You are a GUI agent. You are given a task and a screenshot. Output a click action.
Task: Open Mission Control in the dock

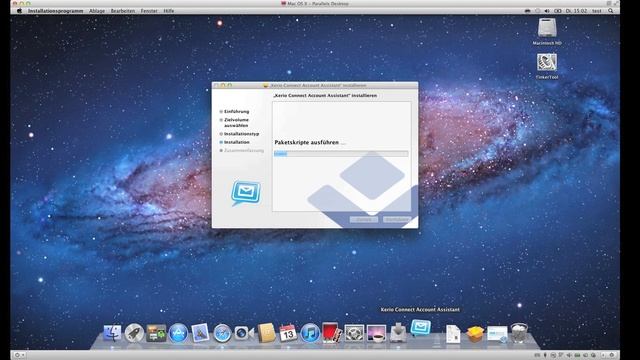156,333
